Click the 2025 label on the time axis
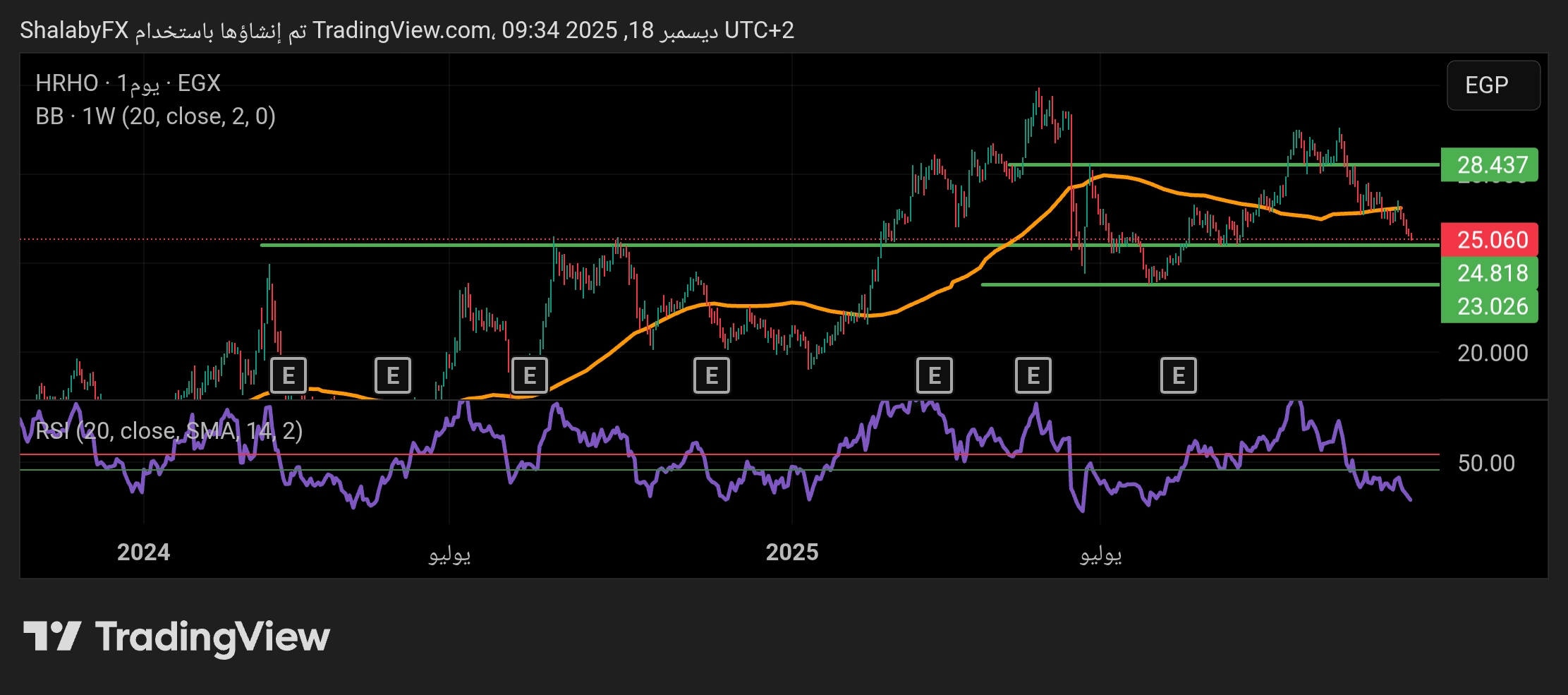The image size is (1568, 695). [x=791, y=552]
